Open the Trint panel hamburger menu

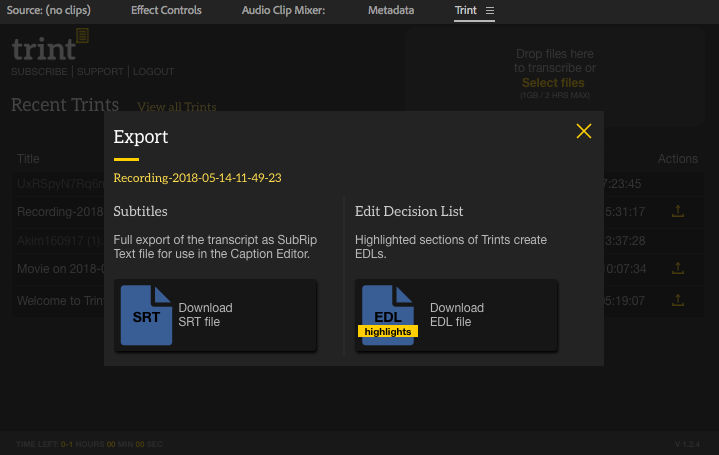[x=490, y=11]
